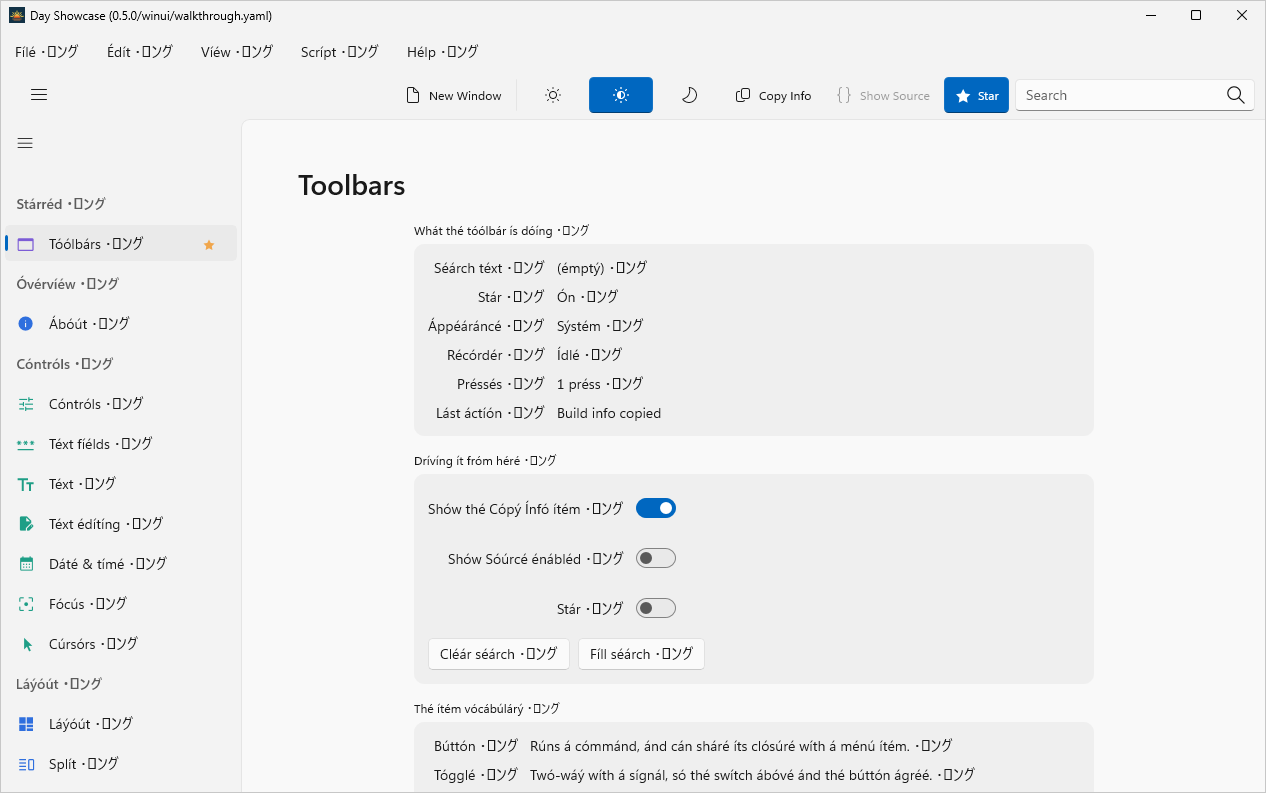Click the Tóólbárs window icon in sidebar

26,244
